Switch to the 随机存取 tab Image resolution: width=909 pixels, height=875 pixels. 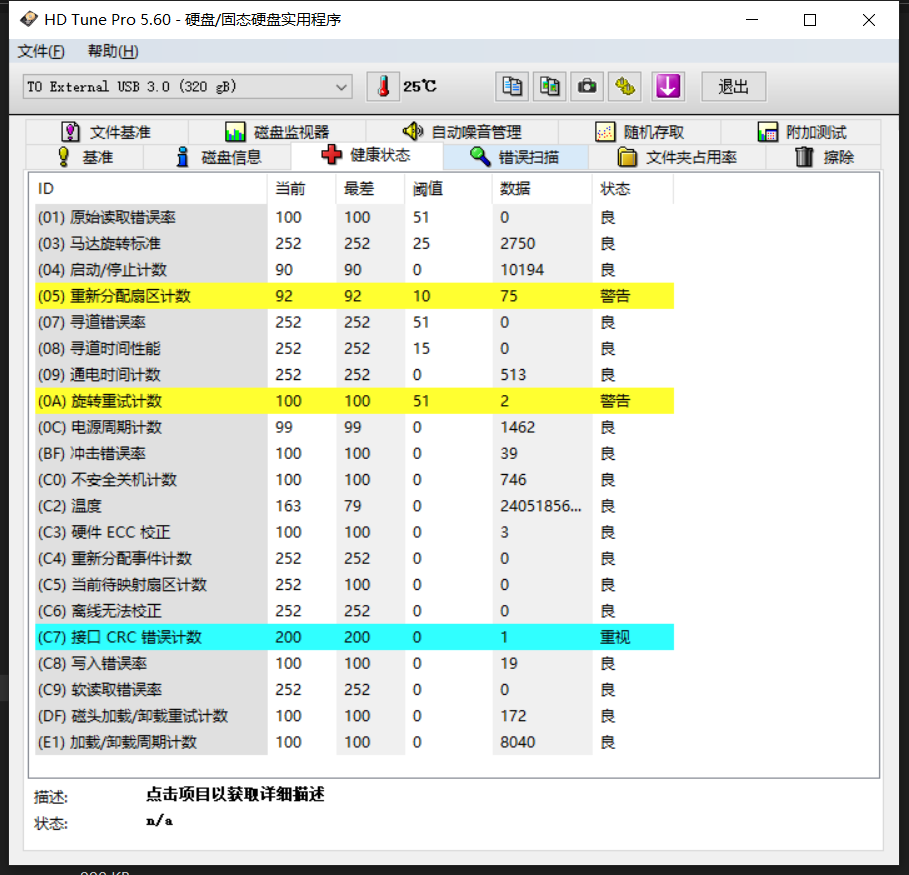[640, 132]
